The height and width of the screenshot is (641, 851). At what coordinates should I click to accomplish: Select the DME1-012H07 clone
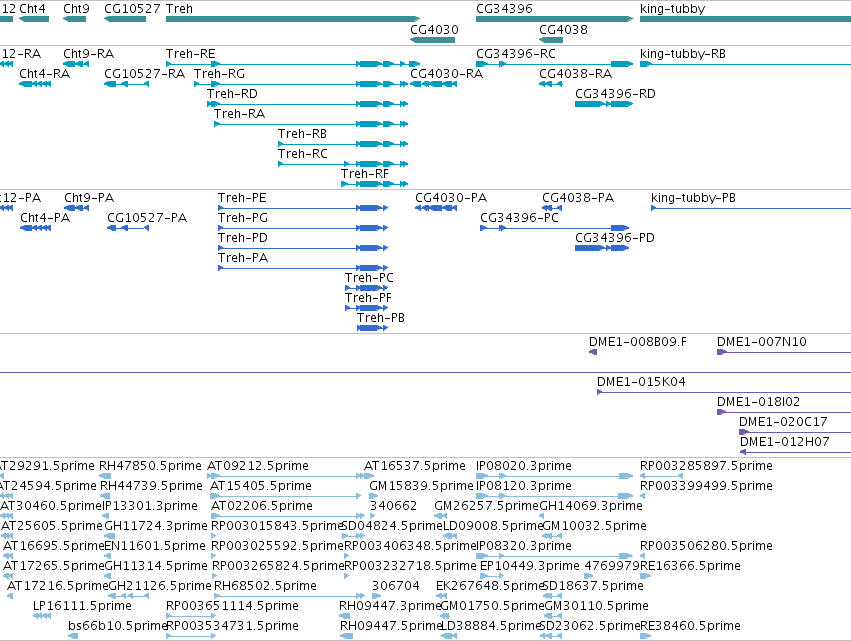coord(795,452)
